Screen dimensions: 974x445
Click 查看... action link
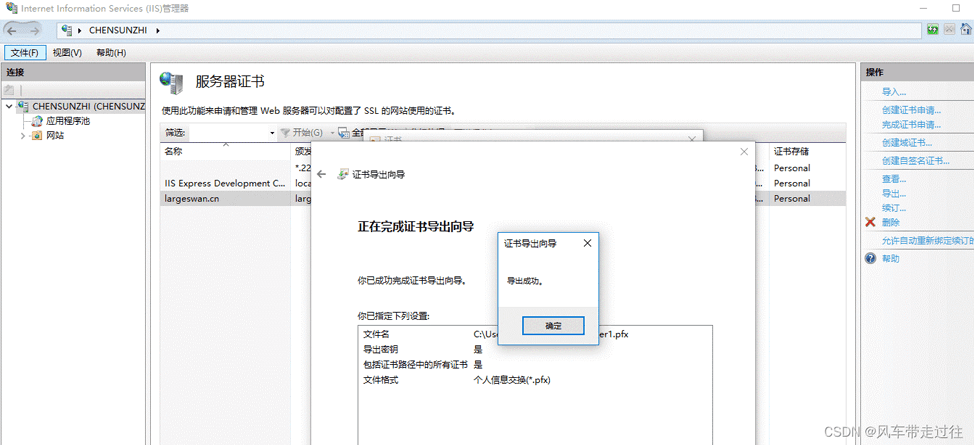pos(894,179)
